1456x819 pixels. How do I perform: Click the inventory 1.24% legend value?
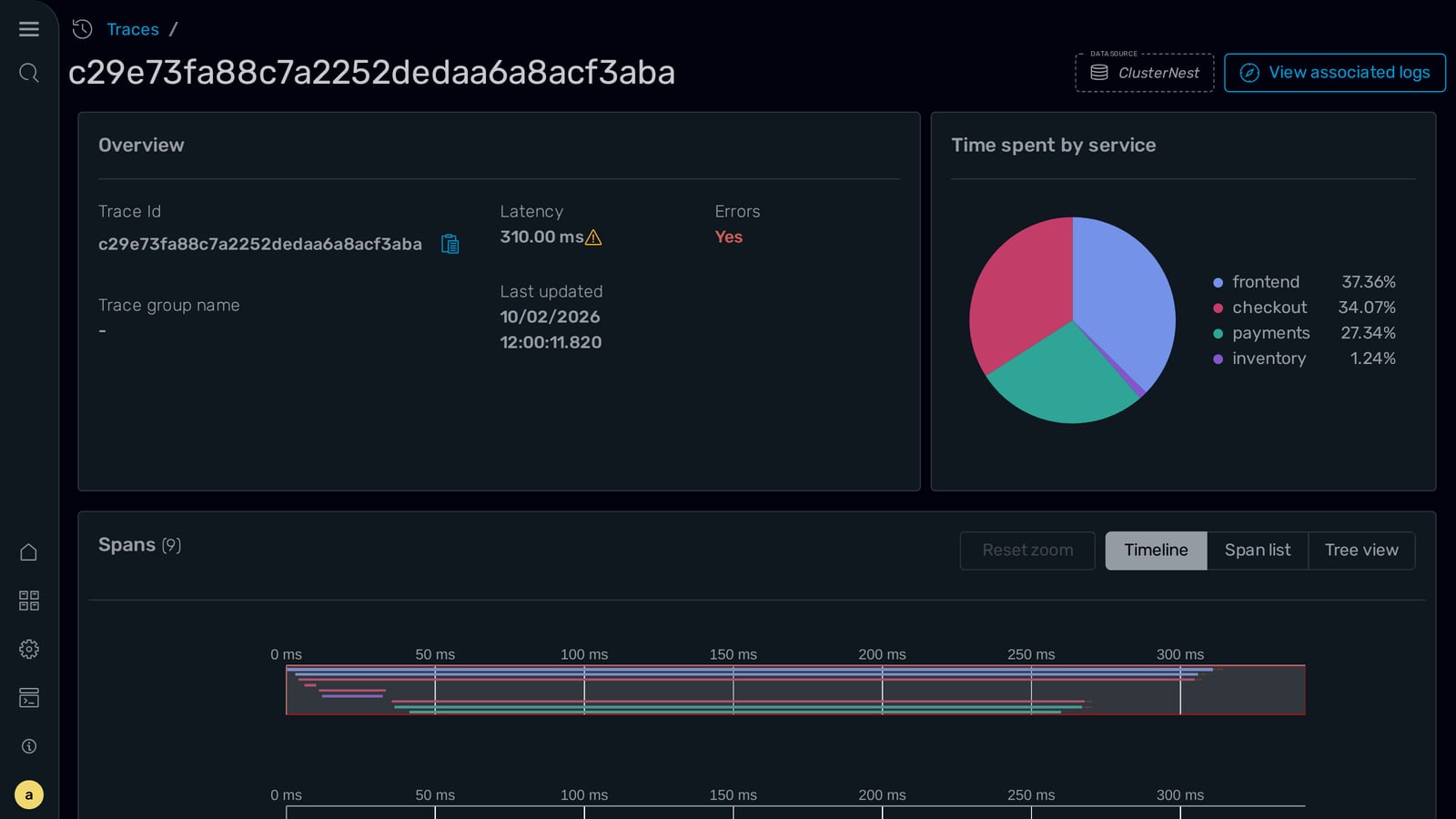coord(1373,359)
